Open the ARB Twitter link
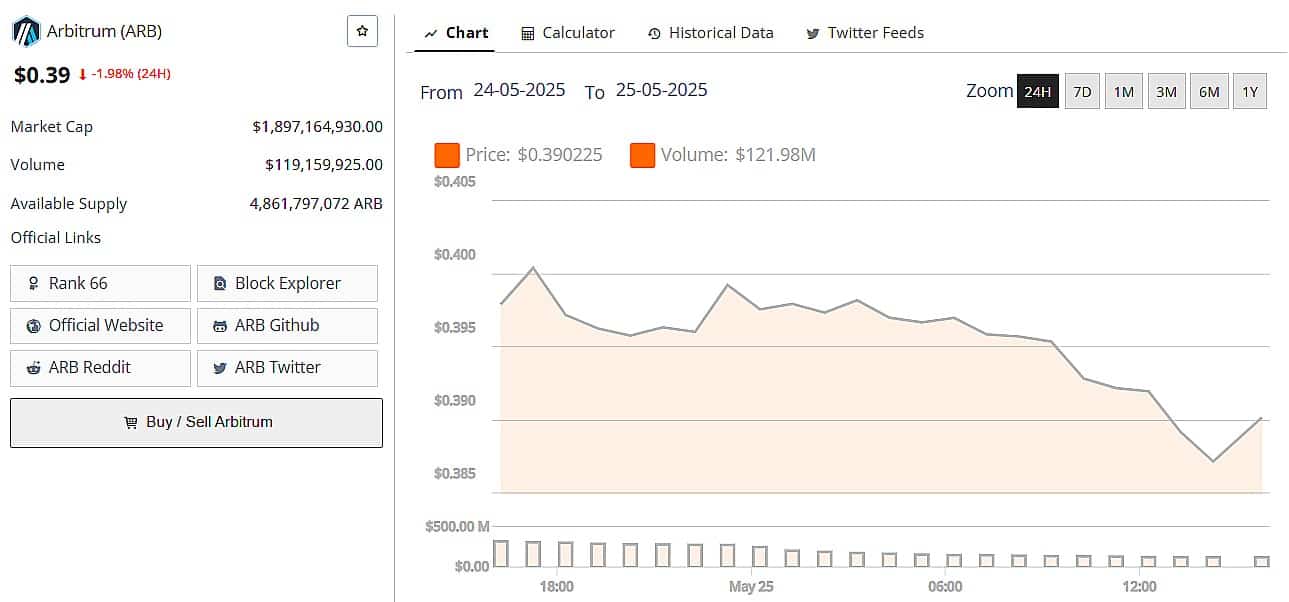This screenshot has height=602, width=1289. point(287,367)
